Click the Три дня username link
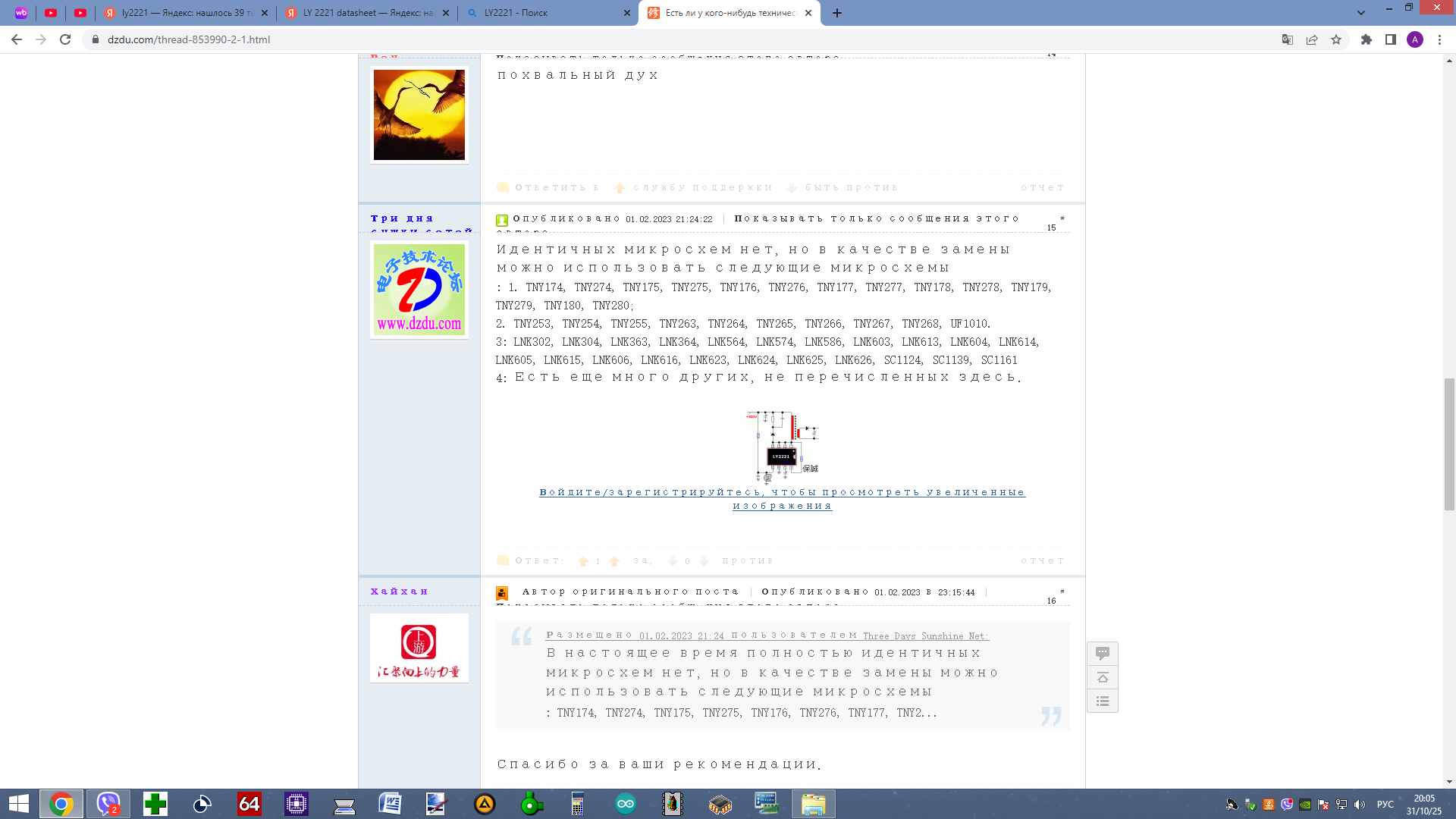Screen dimensions: 1456x819 click(402, 218)
